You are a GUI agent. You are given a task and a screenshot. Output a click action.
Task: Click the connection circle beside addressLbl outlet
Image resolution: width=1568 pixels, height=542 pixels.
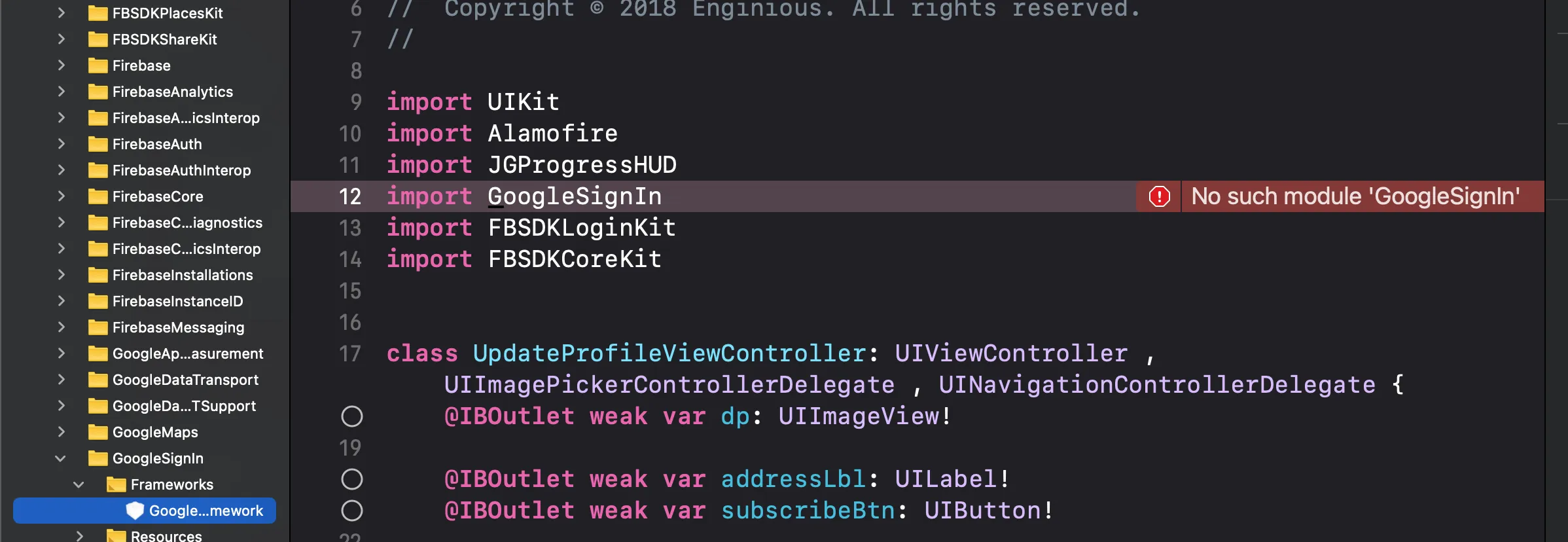351,479
